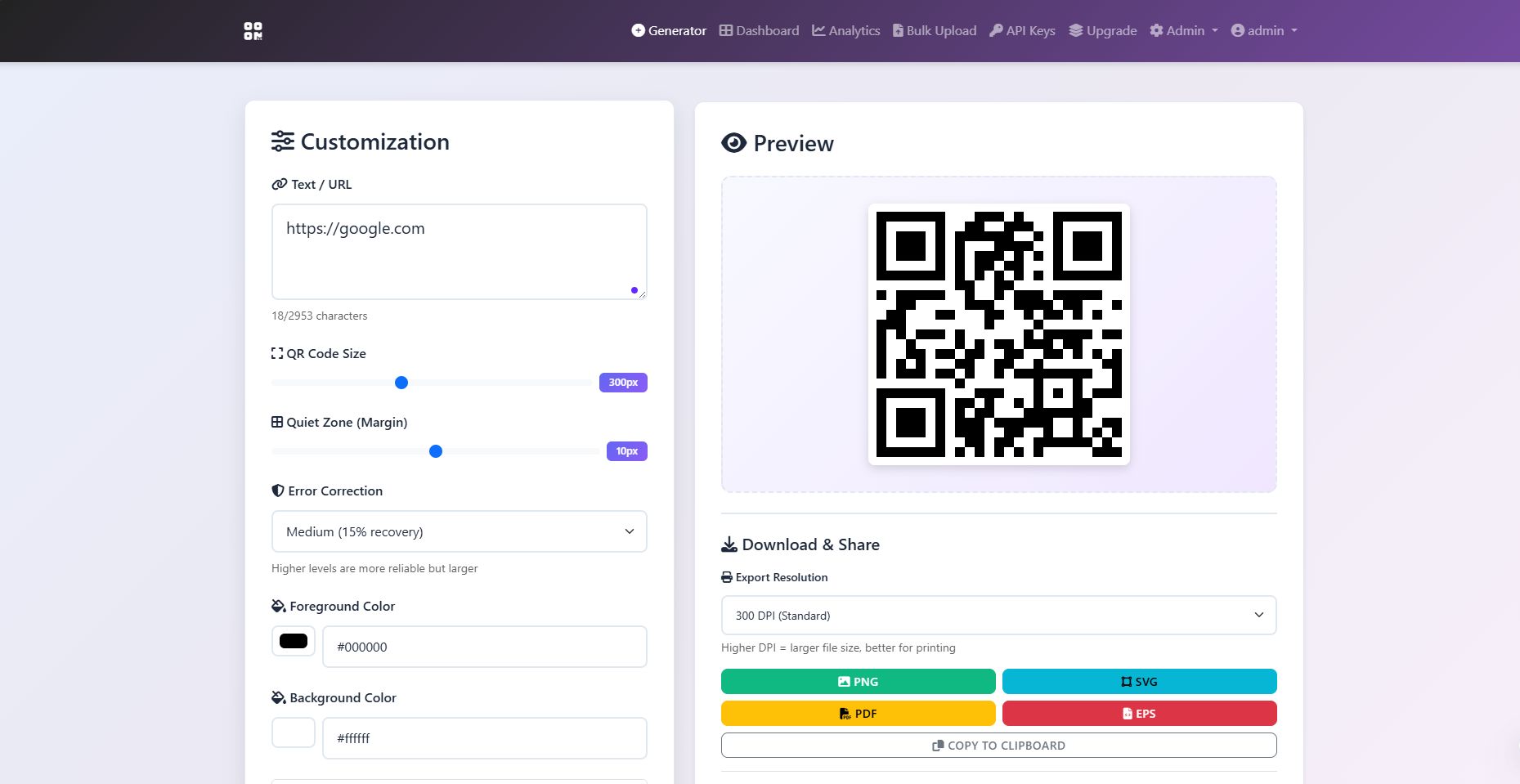The image size is (1520, 784).
Task: Click the Upgrade layers icon
Action: coord(1076,30)
